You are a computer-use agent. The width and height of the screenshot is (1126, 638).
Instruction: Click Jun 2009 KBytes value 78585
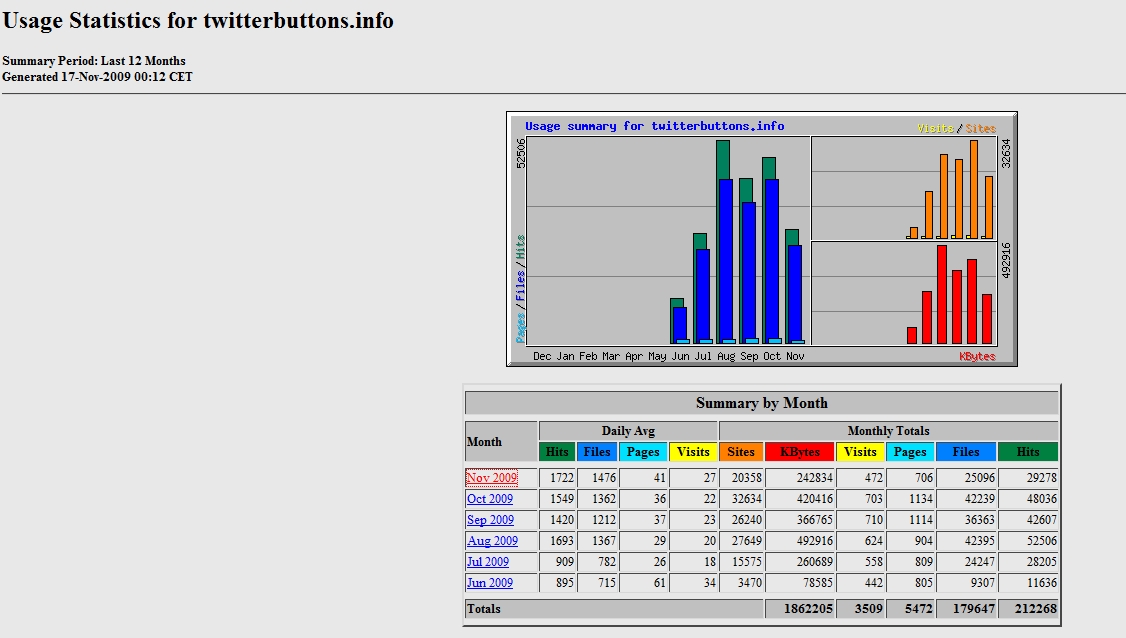coord(818,583)
